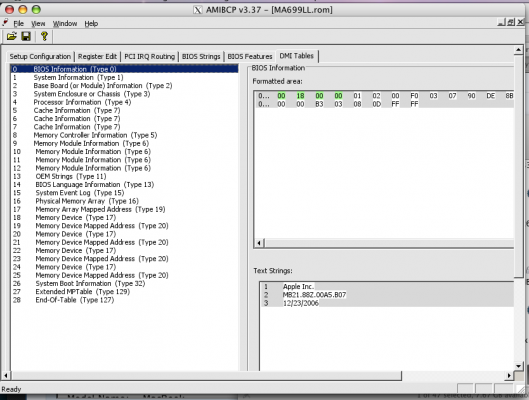Open About with the question mark icon
529x400 pixels.
44,36
